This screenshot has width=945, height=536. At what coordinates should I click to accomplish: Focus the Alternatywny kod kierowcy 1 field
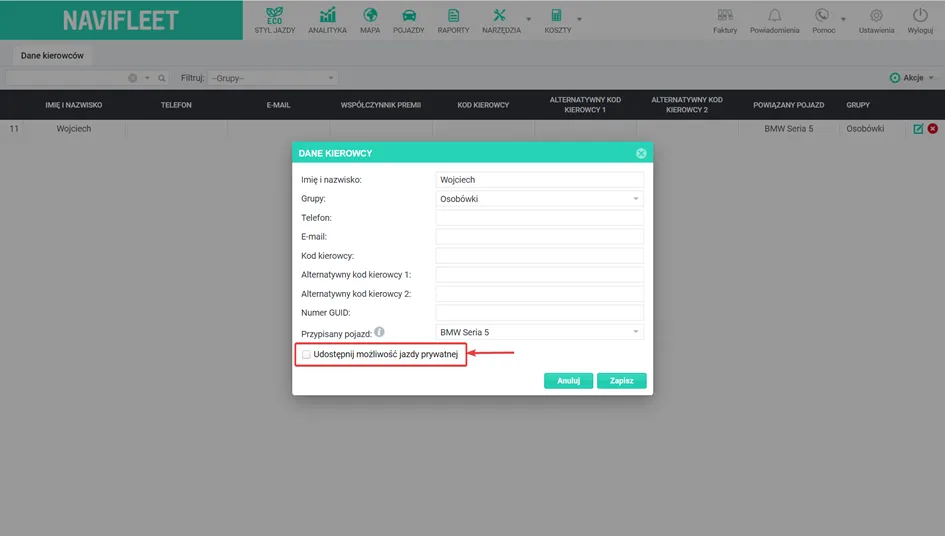click(x=539, y=274)
